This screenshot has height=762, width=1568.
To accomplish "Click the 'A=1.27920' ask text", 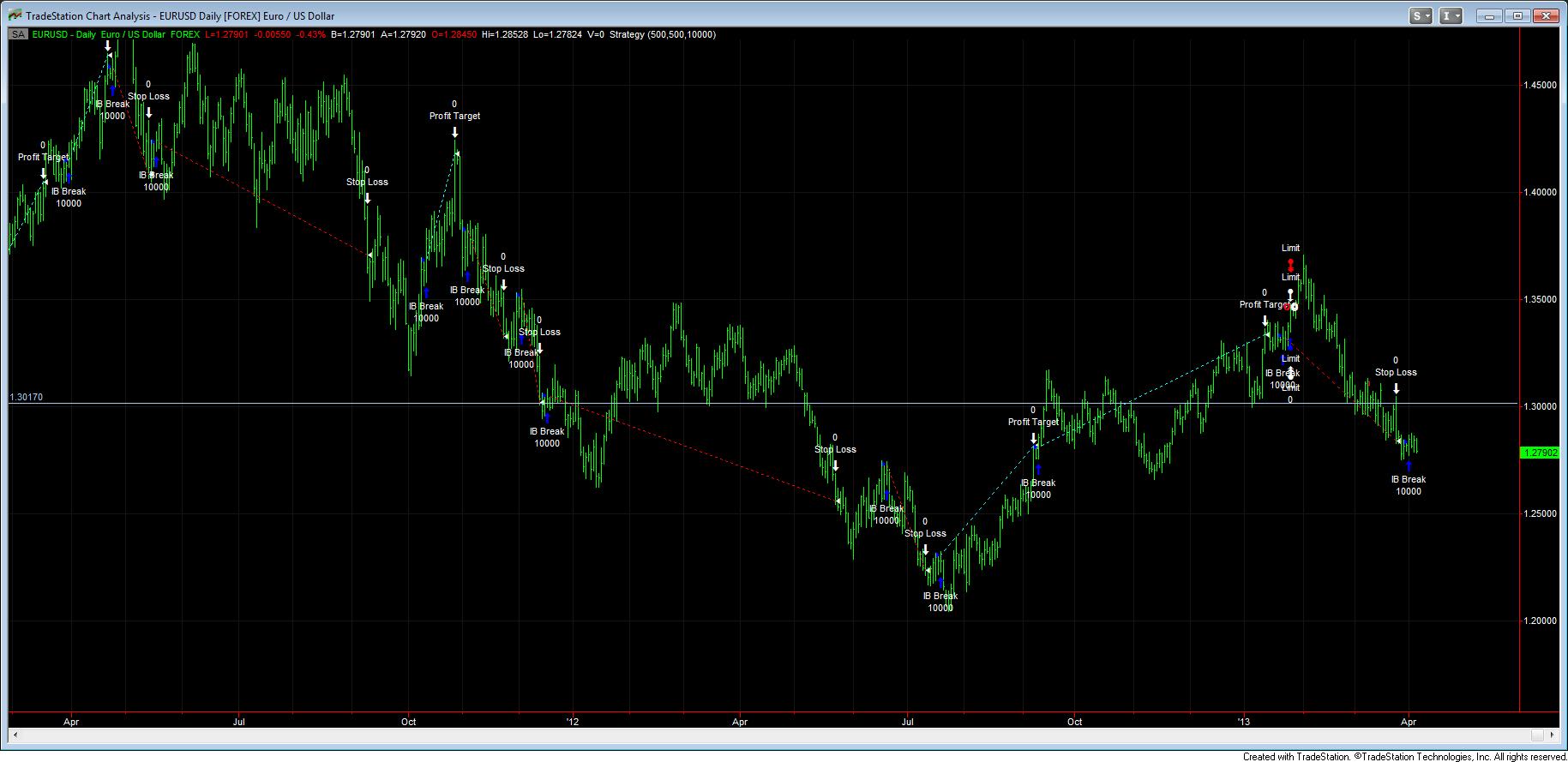I will pyautogui.click(x=403, y=34).
